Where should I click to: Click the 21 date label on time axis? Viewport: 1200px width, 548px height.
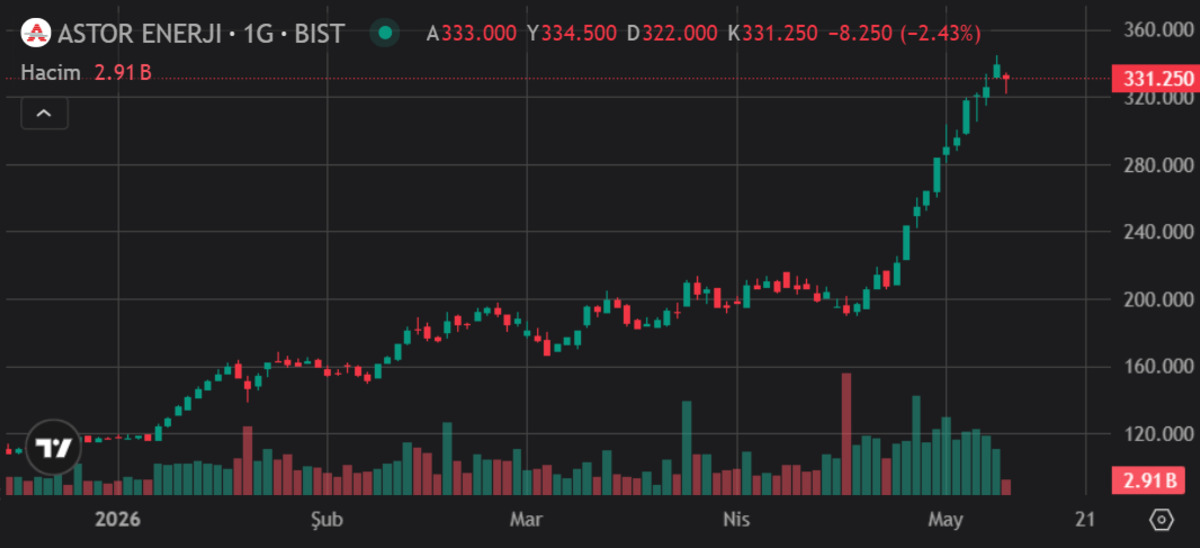[x=1085, y=520]
